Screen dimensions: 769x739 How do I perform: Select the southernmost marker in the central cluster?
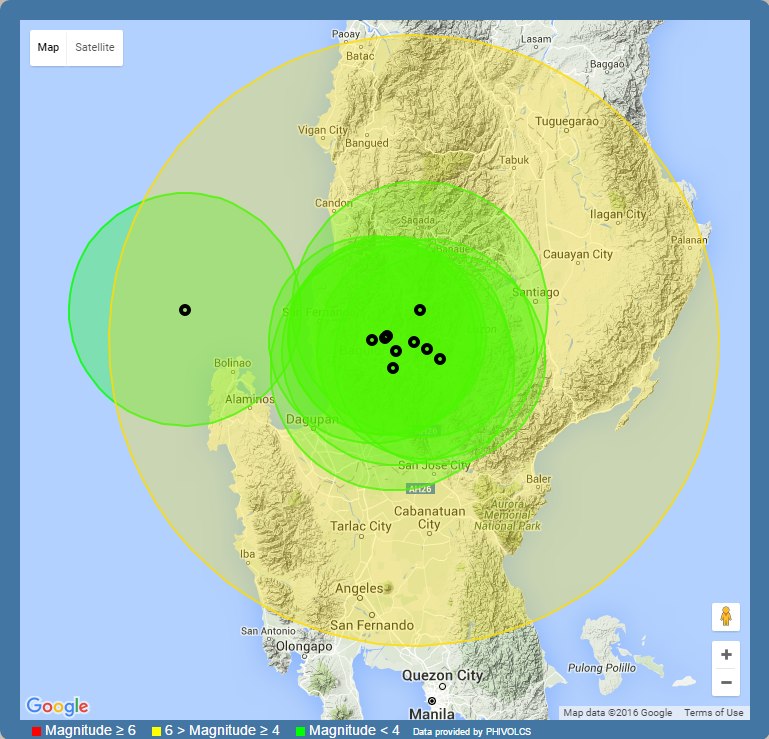pos(393,368)
